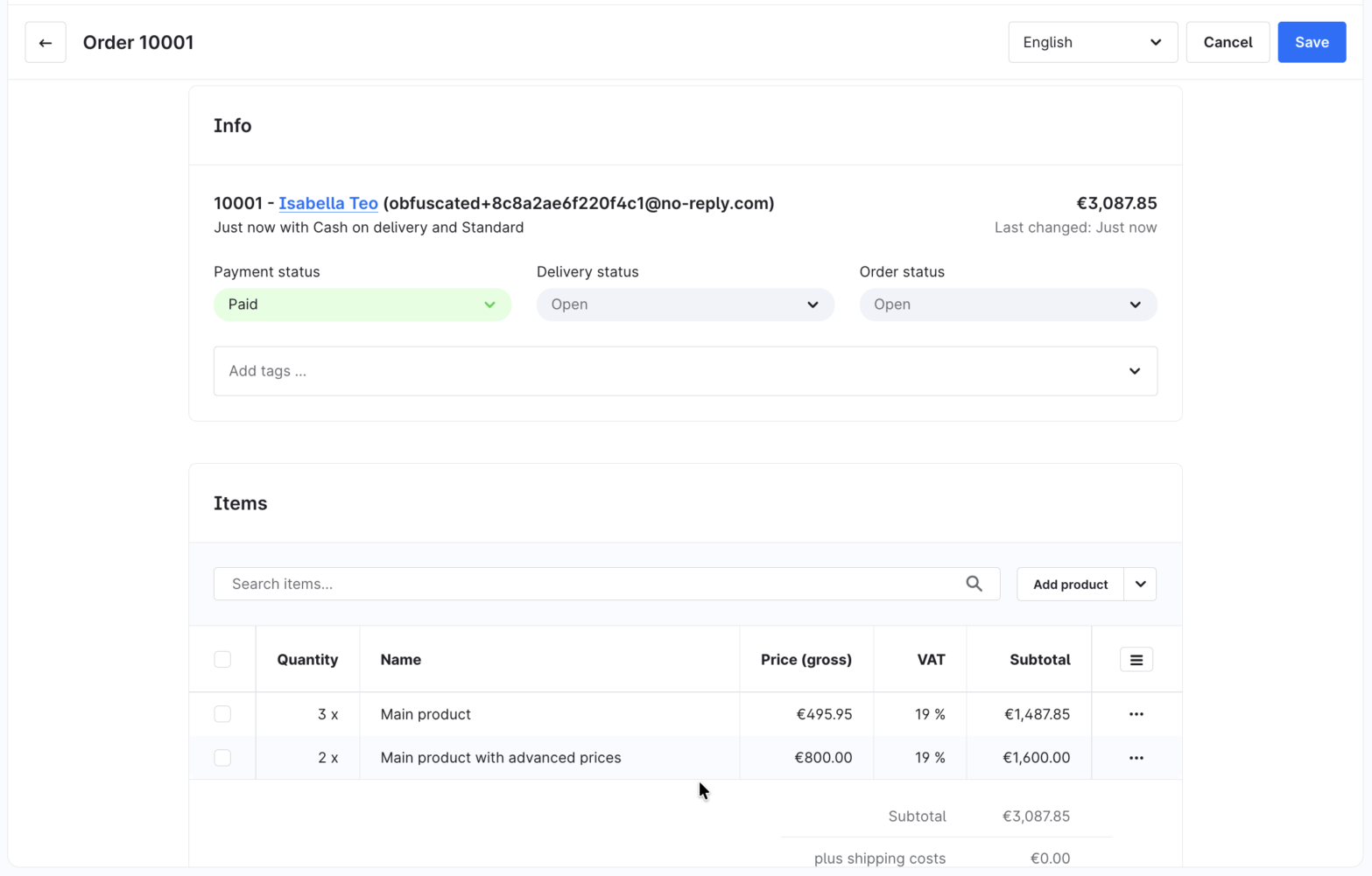
Task: Open the Order status dropdown
Action: coord(1008,305)
